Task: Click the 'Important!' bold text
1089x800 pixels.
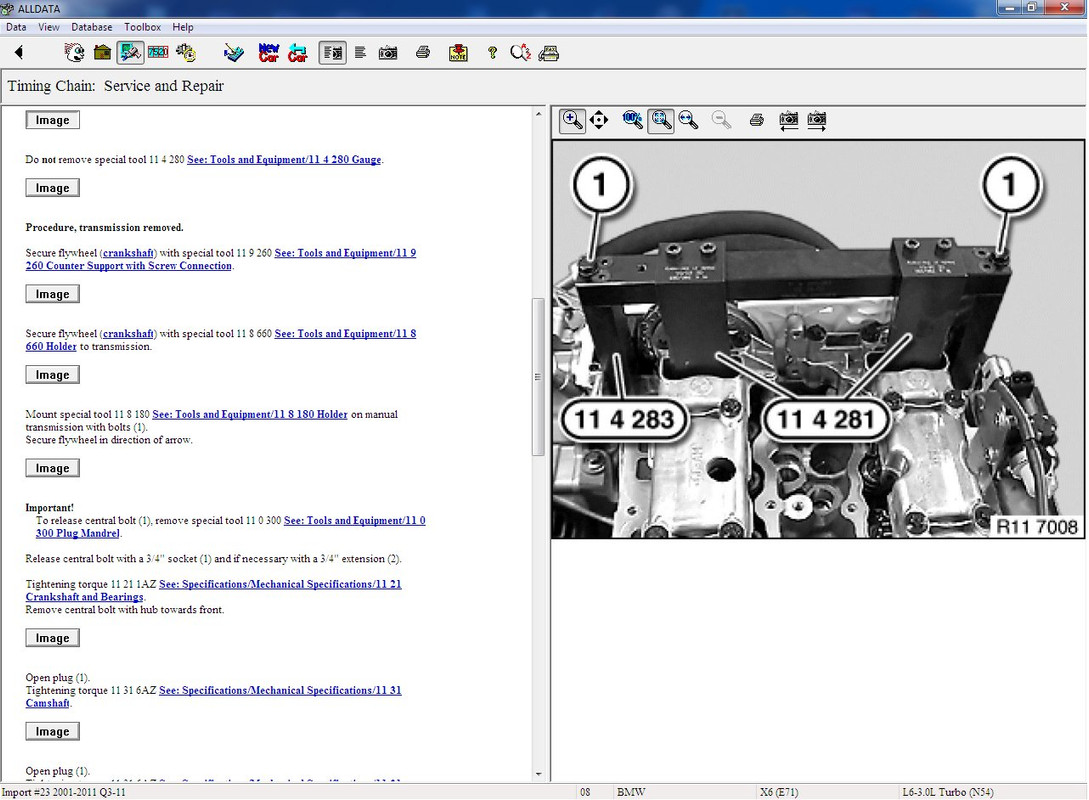Action: point(49,508)
